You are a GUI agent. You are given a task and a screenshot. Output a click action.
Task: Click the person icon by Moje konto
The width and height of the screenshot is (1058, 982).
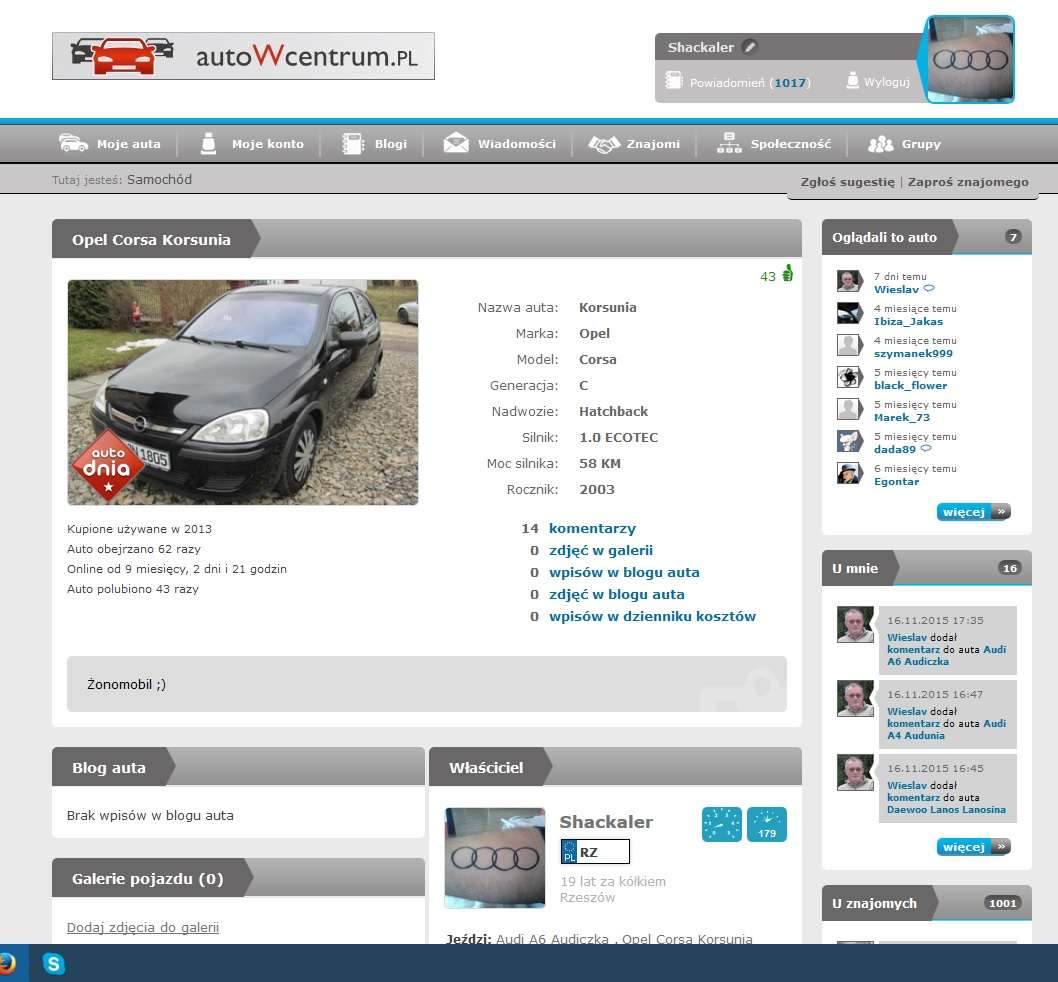(x=208, y=143)
